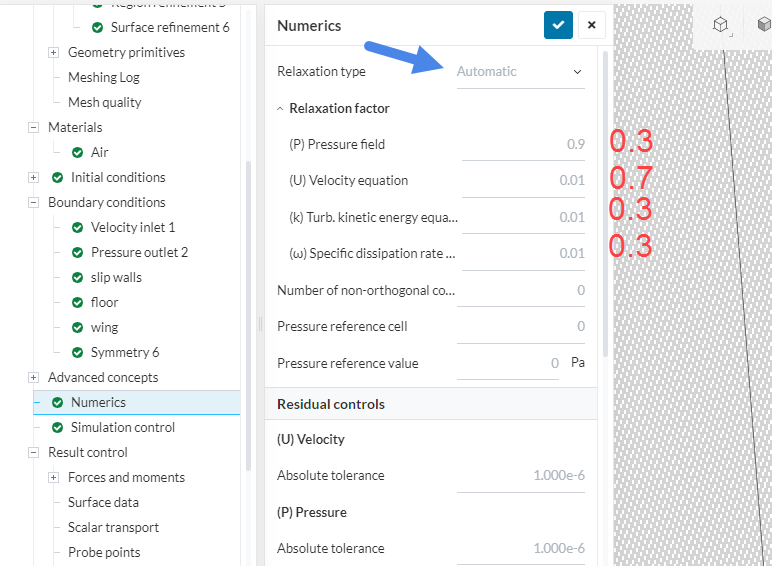
Task: Click the solid shaded cube icon
Action: point(763,25)
